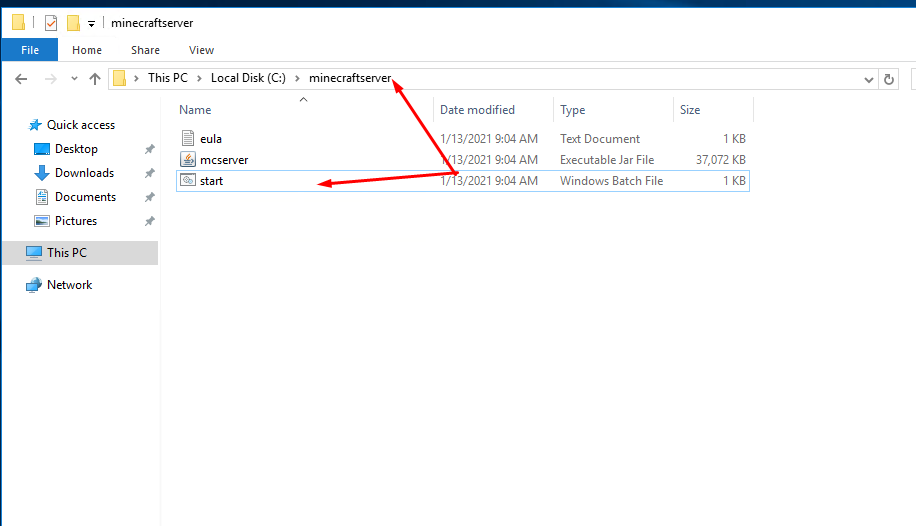Image resolution: width=916 pixels, height=526 pixels.
Task: Click the Properties quick access toolbar icon
Action: (x=51, y=23)
